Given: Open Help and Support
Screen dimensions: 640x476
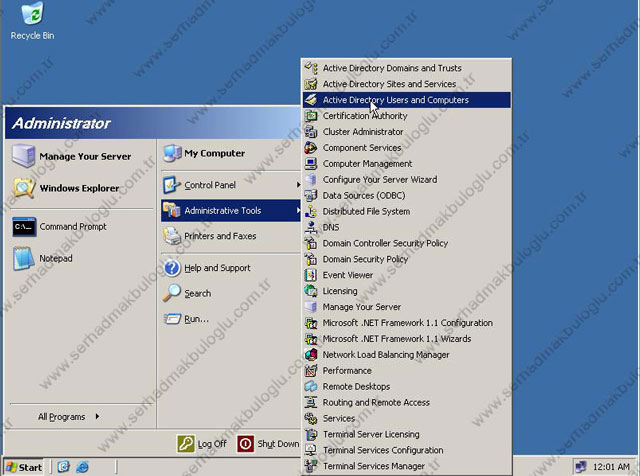Looking at the screenshot, I should click(x=231, y=268).
